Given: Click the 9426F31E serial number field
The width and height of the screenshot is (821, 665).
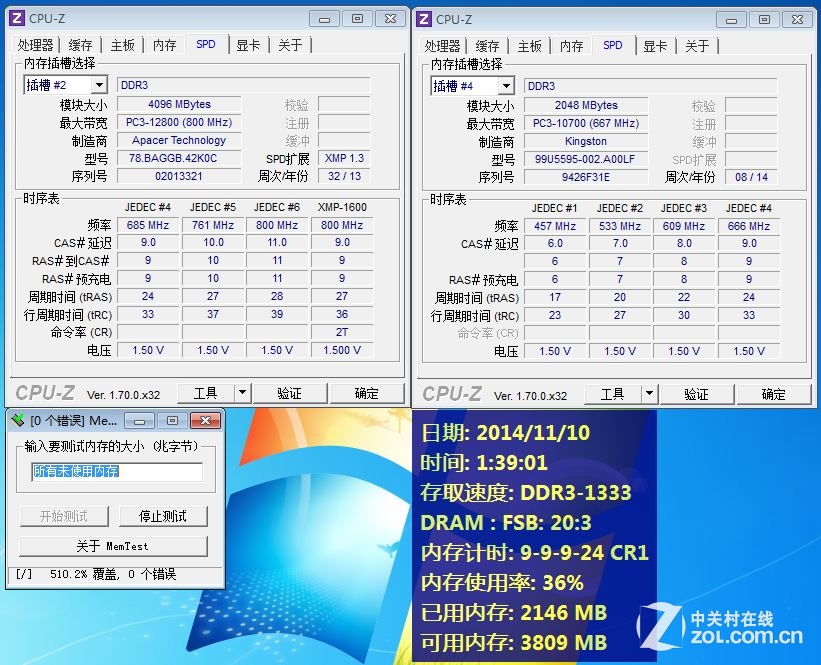Looking at the screenshot, I should 586,177.
